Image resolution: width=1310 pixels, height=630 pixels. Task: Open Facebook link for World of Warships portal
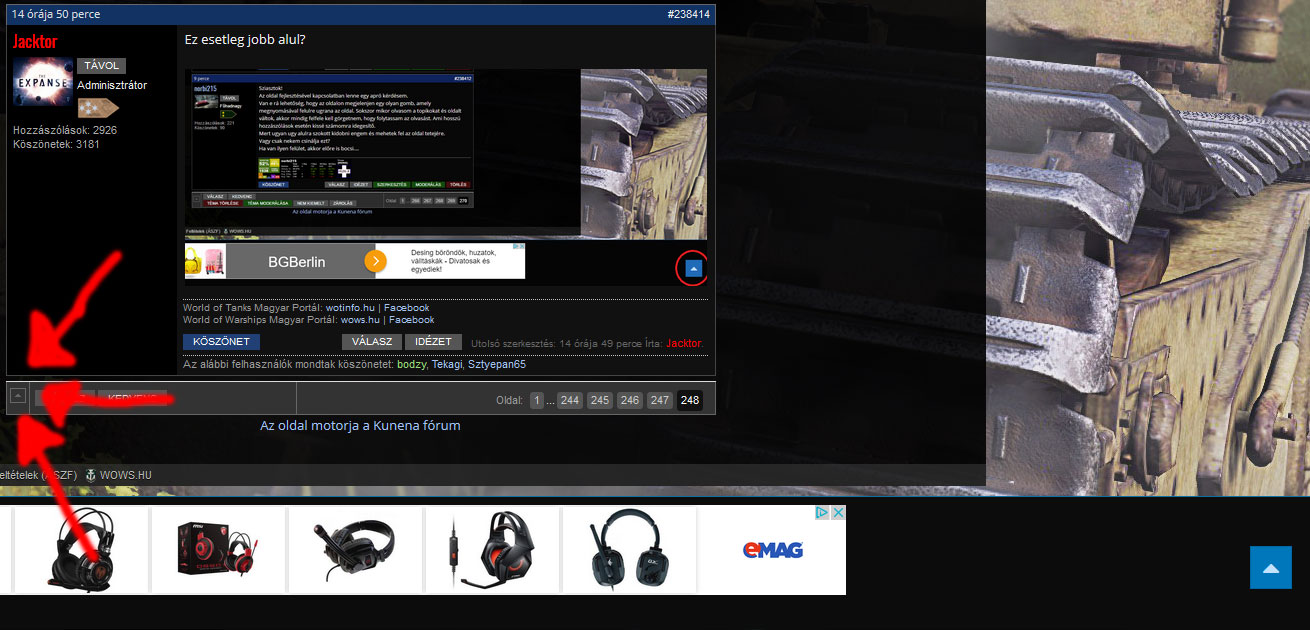coord(411,320)
